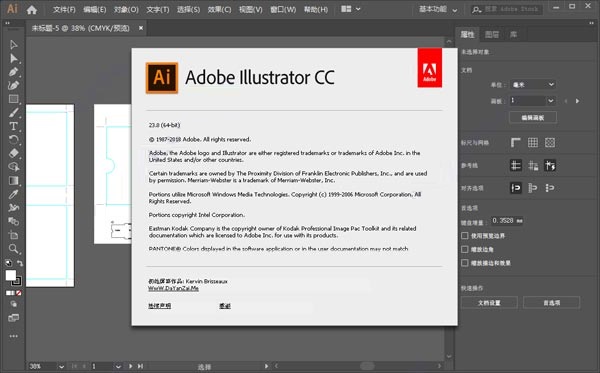Click the None red-slash color swatch

point(19,293)
